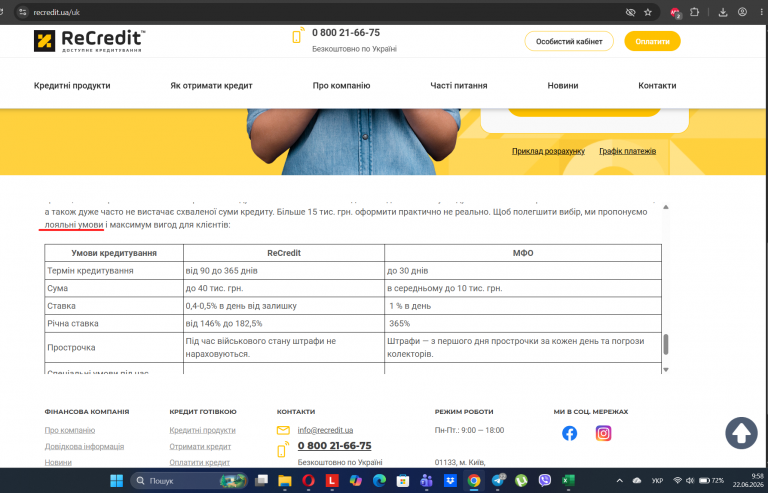Image resolution: width=768 pixels, height=493 pixels.
Task: Open Графік платежів link
Action: point(627,151)
